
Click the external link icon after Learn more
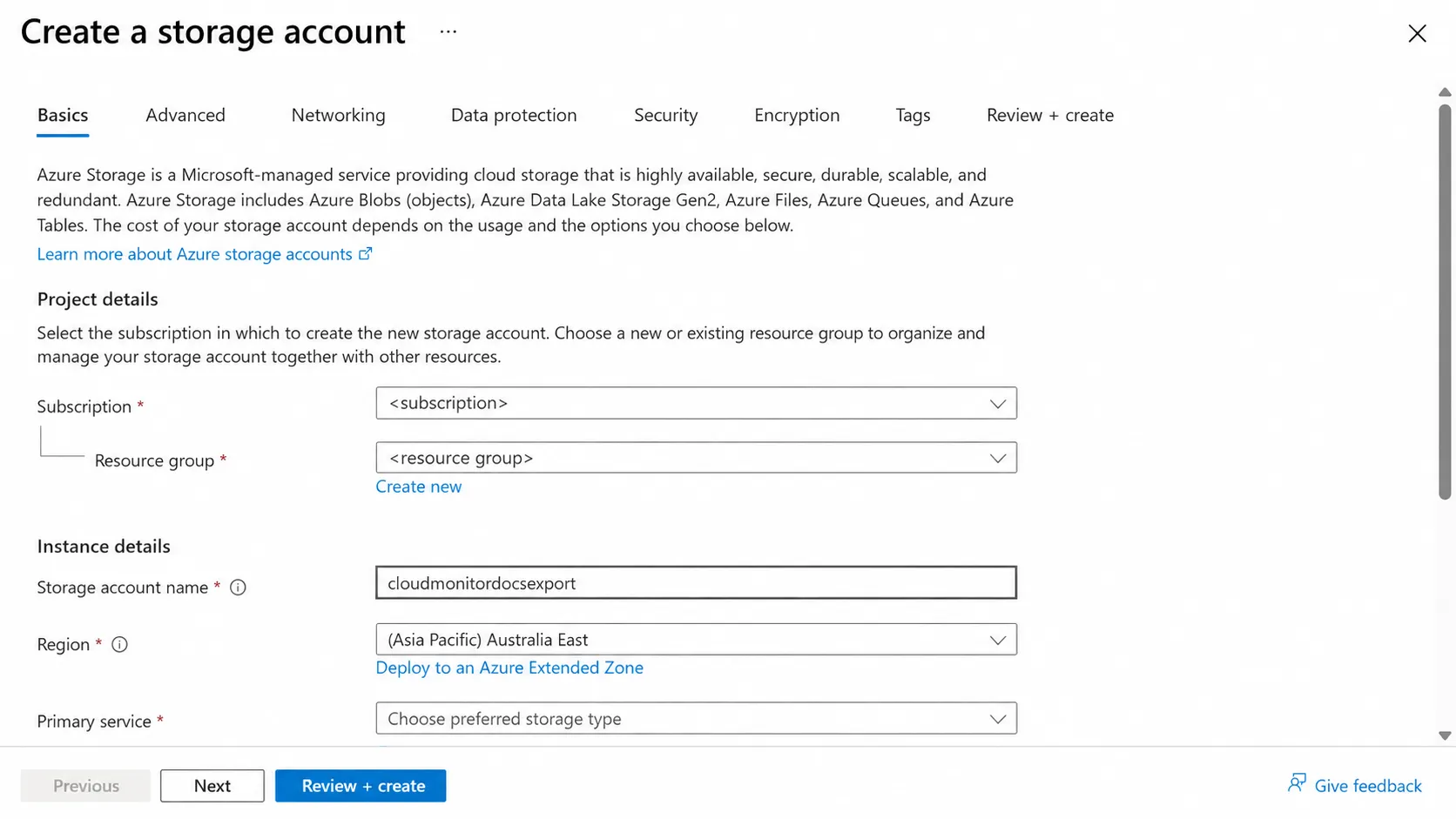point(366,253)
